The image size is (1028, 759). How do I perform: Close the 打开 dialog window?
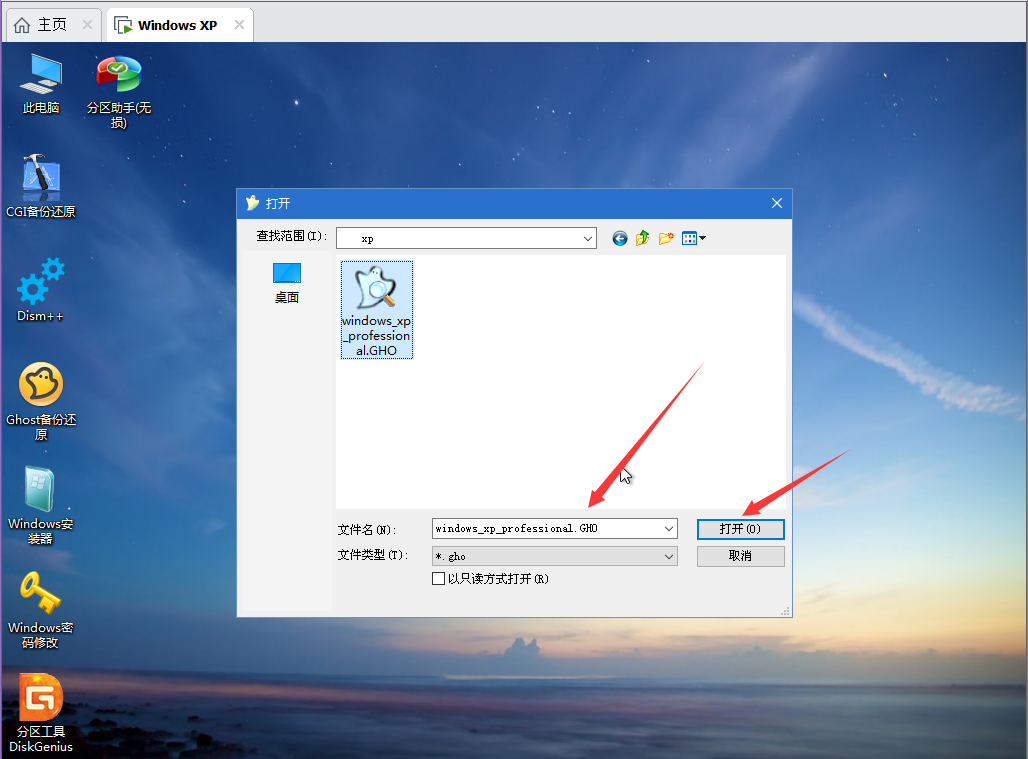pos(777,203)
